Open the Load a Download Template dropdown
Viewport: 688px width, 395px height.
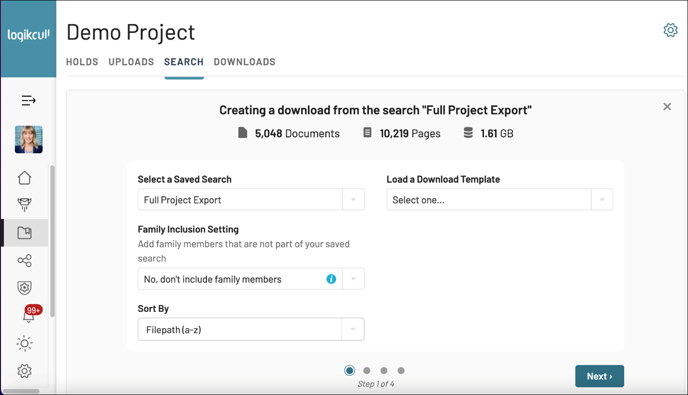click(x=499, y=200)
